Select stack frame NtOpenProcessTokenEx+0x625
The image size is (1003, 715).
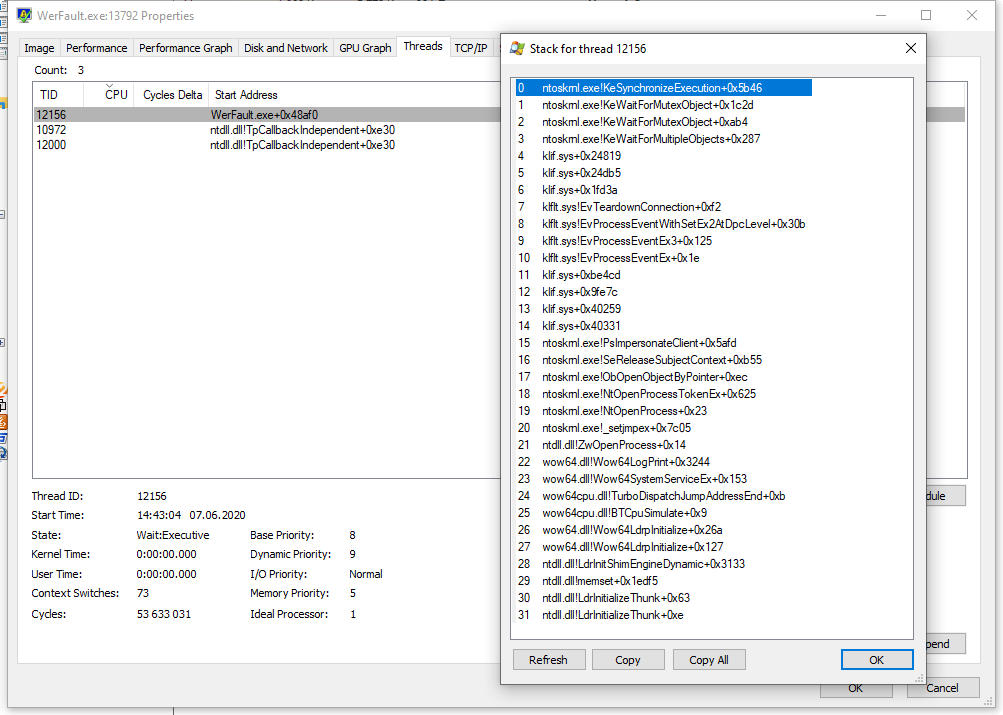664,394
